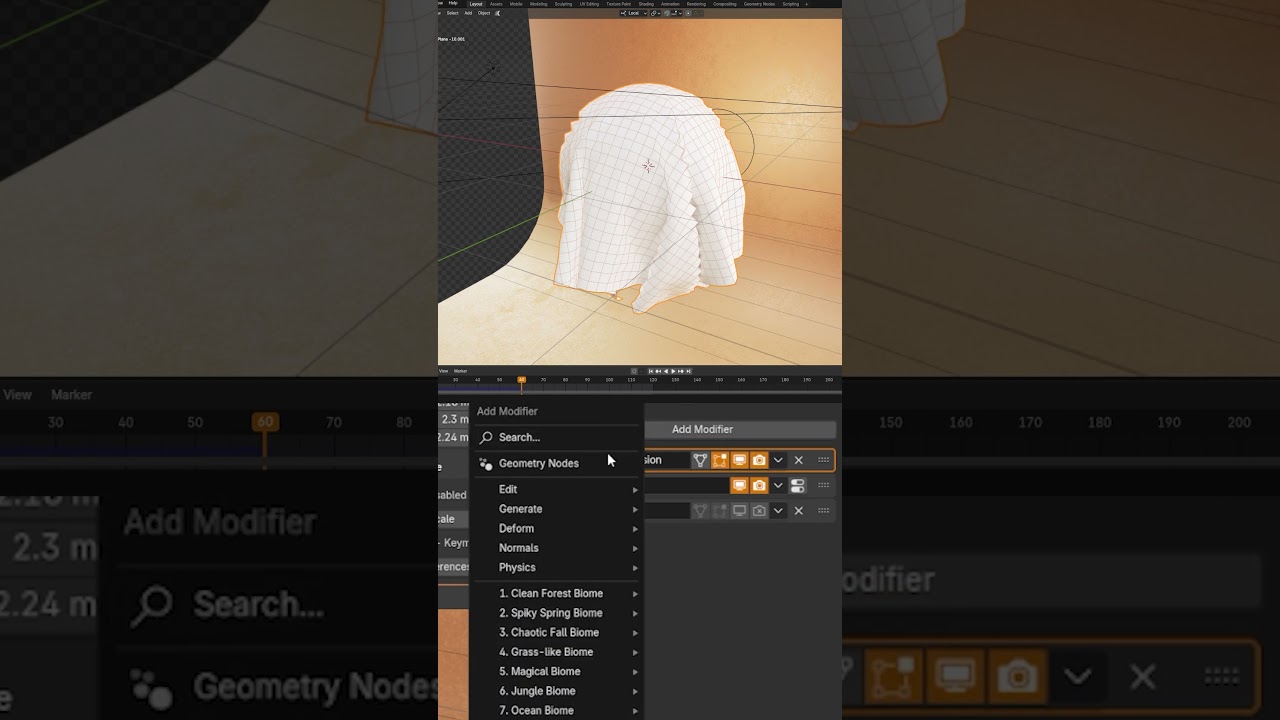The image size is (1280, 720).
Task: Switch to the Shading workspace tab
Action: pos(646,4)
